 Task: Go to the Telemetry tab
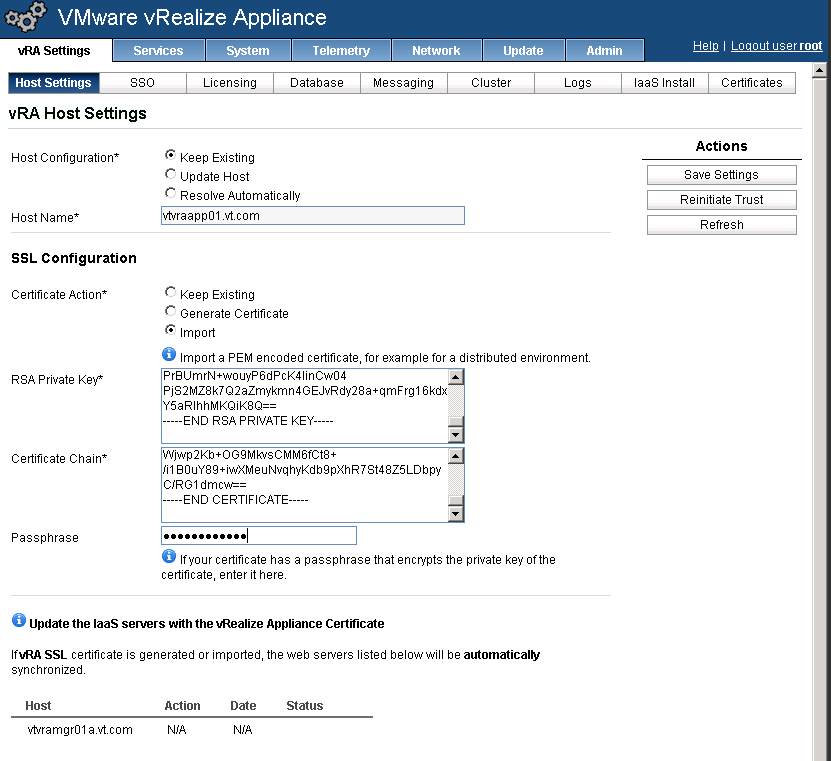[x=341, y=50]
